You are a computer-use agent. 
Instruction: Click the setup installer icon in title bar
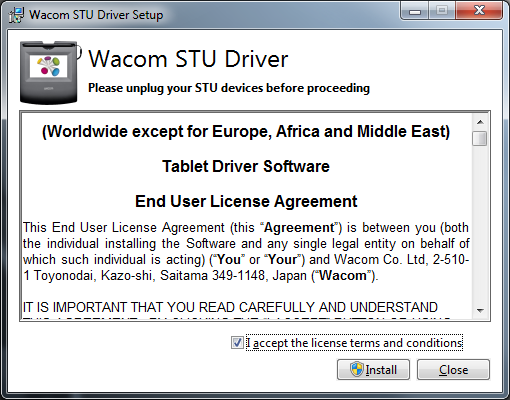tap(16, 15)
